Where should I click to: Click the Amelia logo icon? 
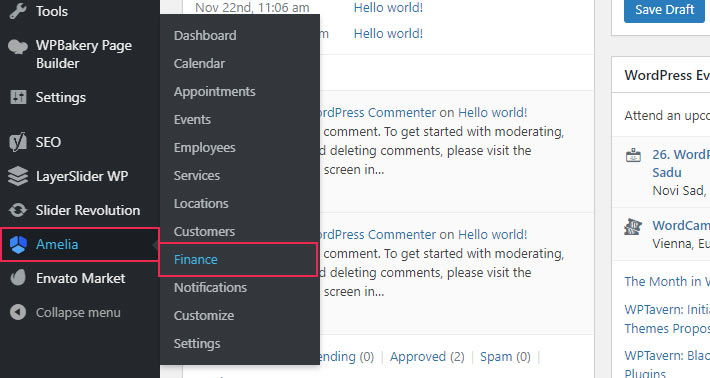(x=19, y=244)
